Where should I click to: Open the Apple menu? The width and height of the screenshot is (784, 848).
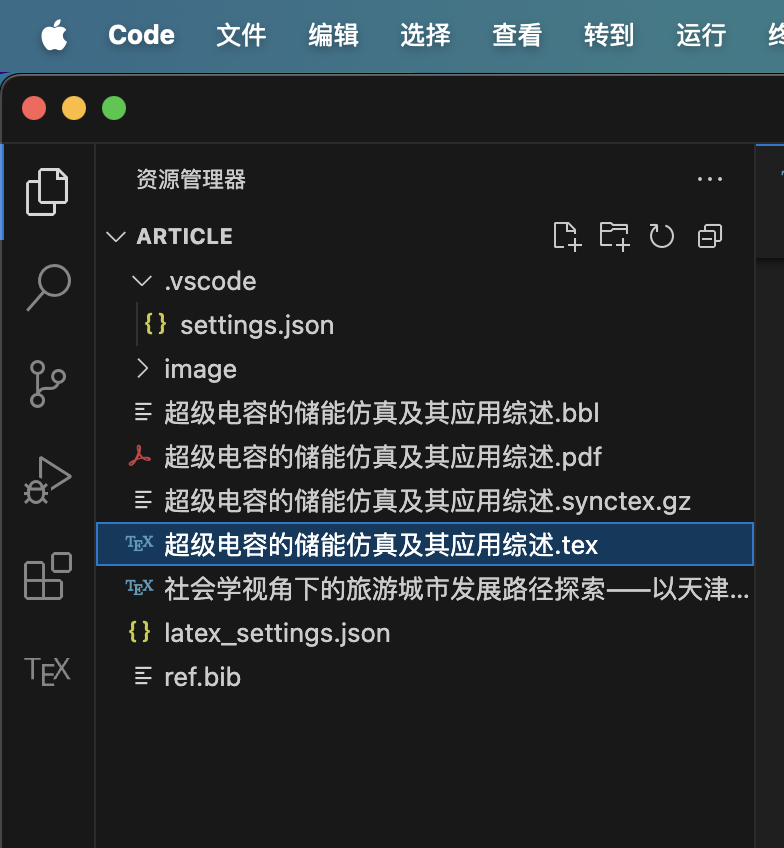tap(55, 35)
